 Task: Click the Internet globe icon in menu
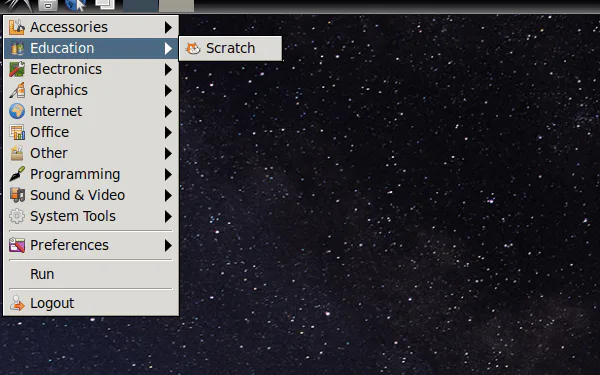coord(17,111)
